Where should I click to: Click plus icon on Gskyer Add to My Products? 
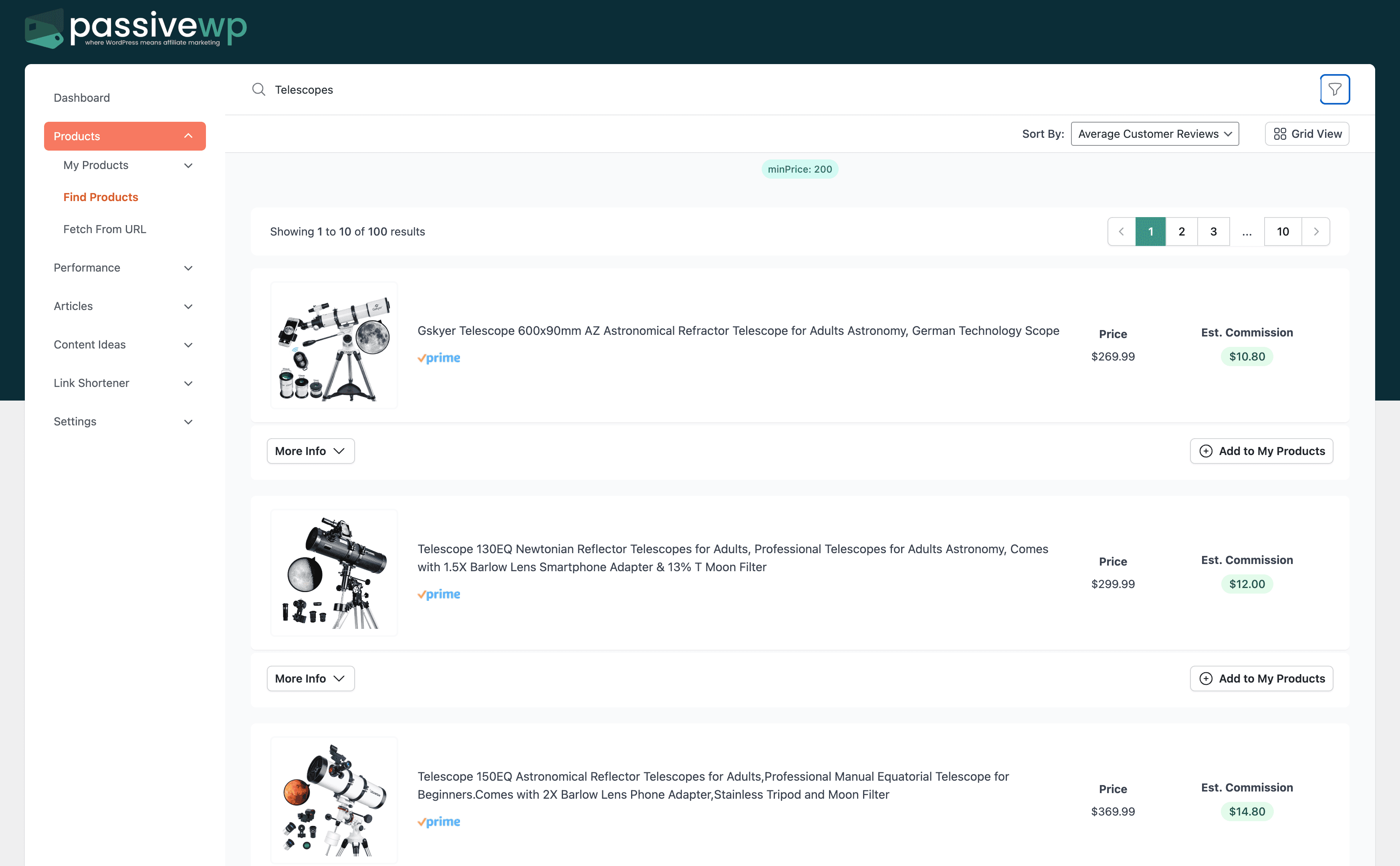[1206, 451]
